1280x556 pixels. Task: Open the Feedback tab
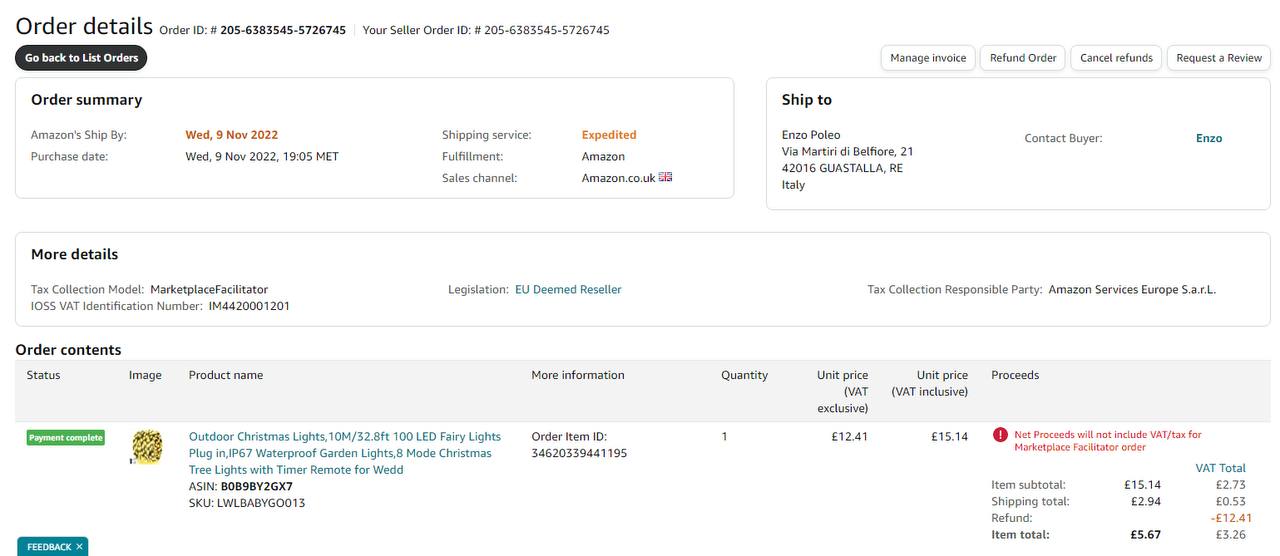point(48,547)
